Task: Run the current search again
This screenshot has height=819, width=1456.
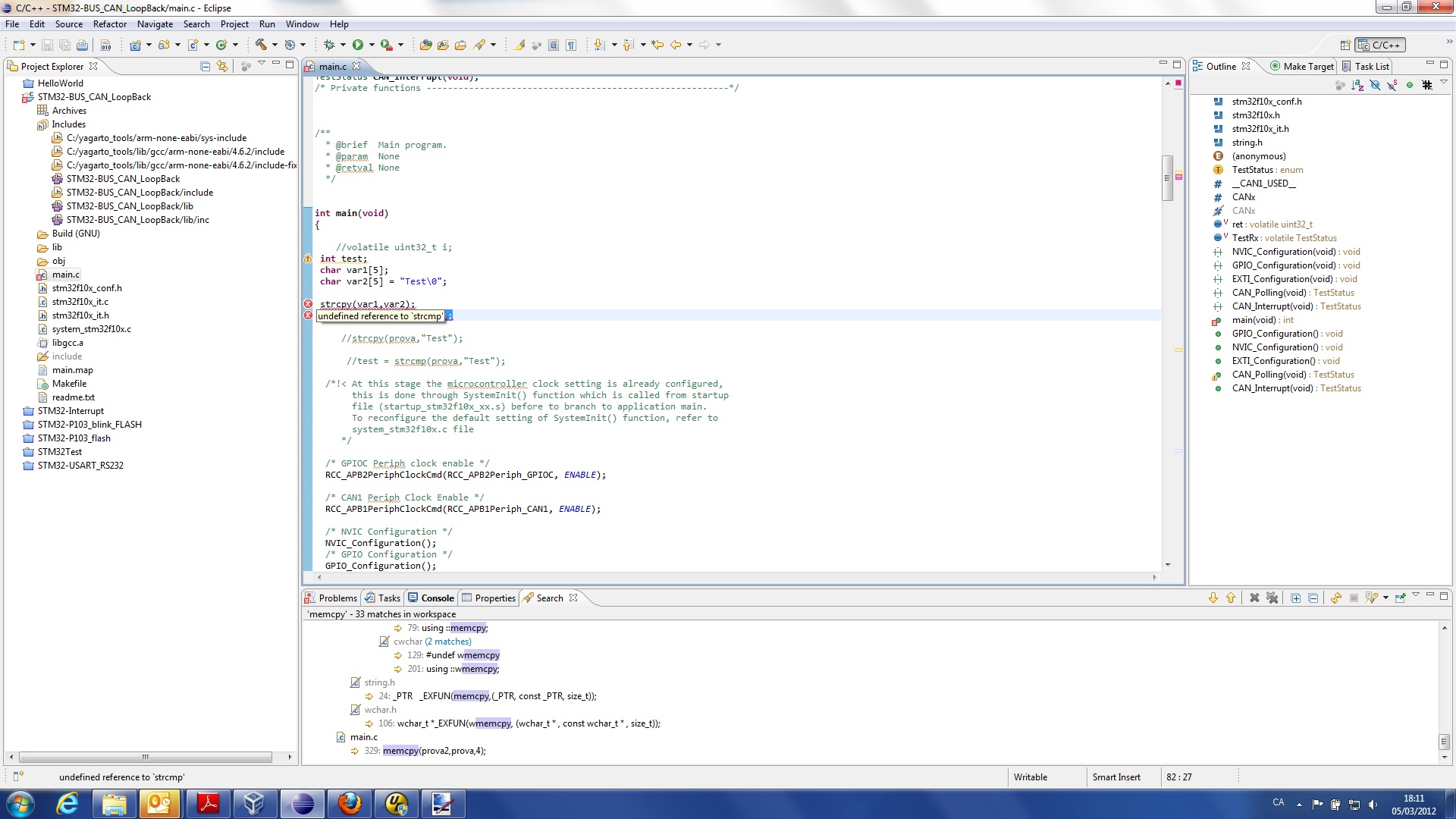Action: point(1336,598)
